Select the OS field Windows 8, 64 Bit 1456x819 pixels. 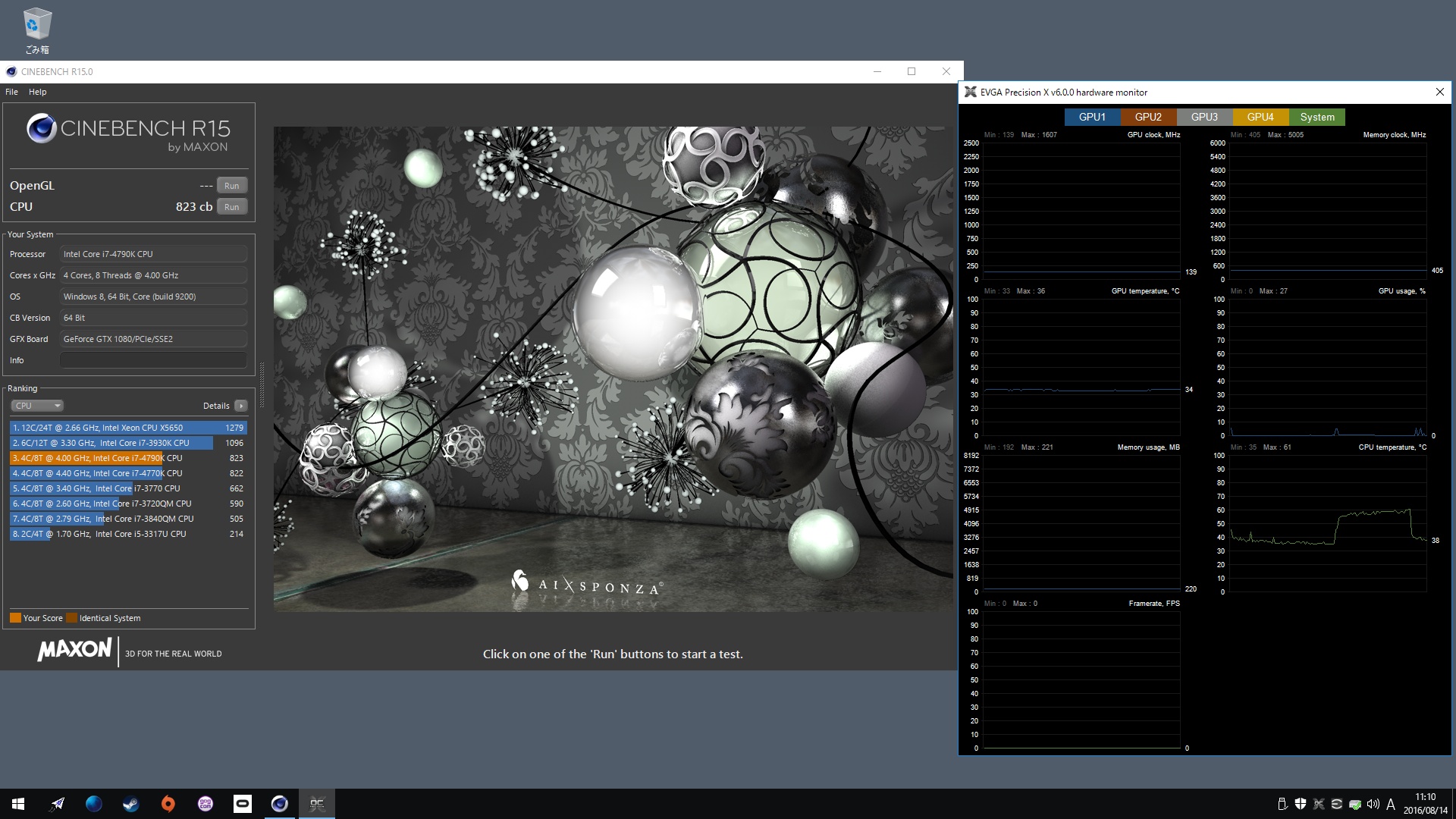tap(153, 297)
